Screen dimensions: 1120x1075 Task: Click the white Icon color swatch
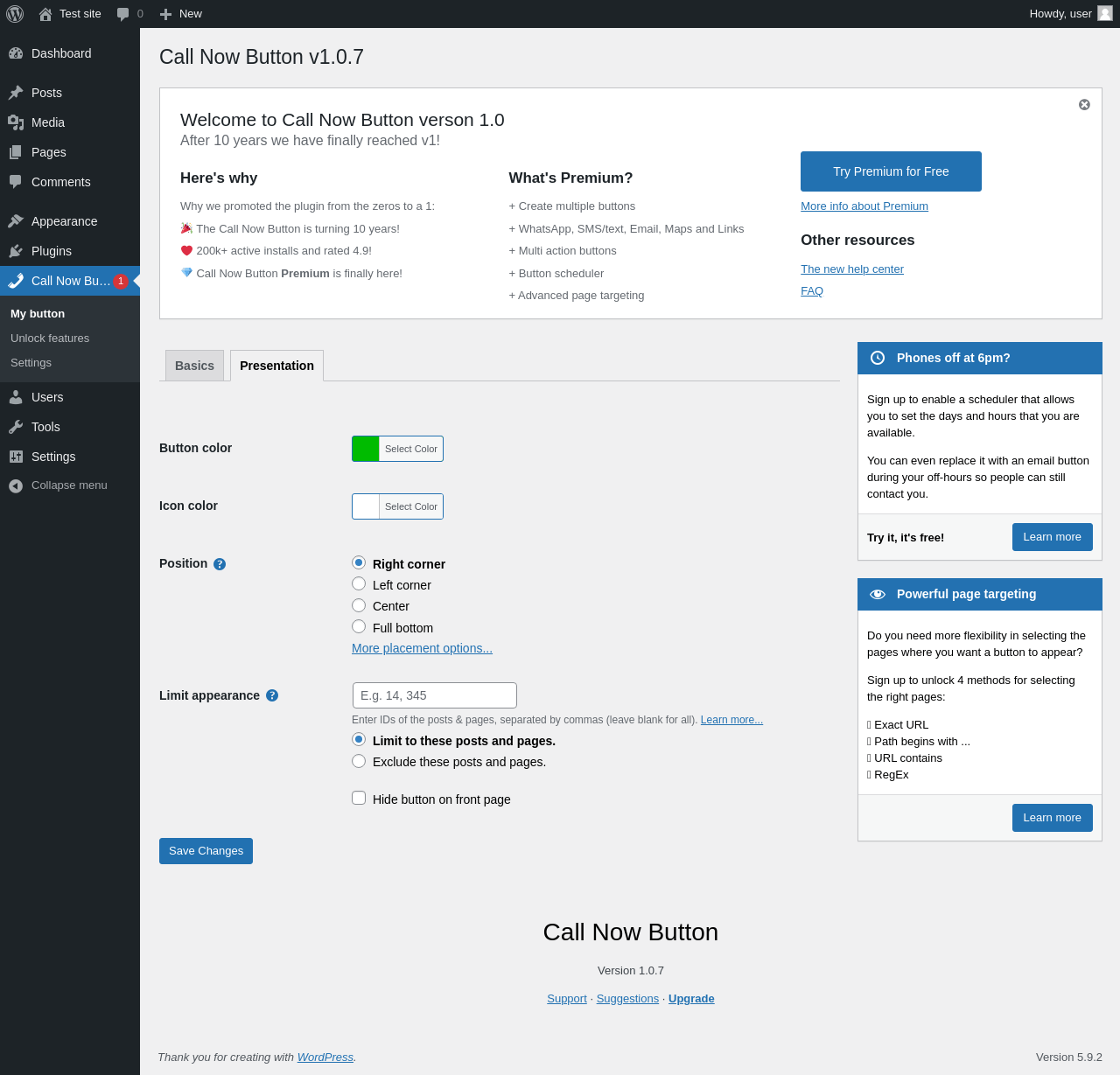coord(366,506)
